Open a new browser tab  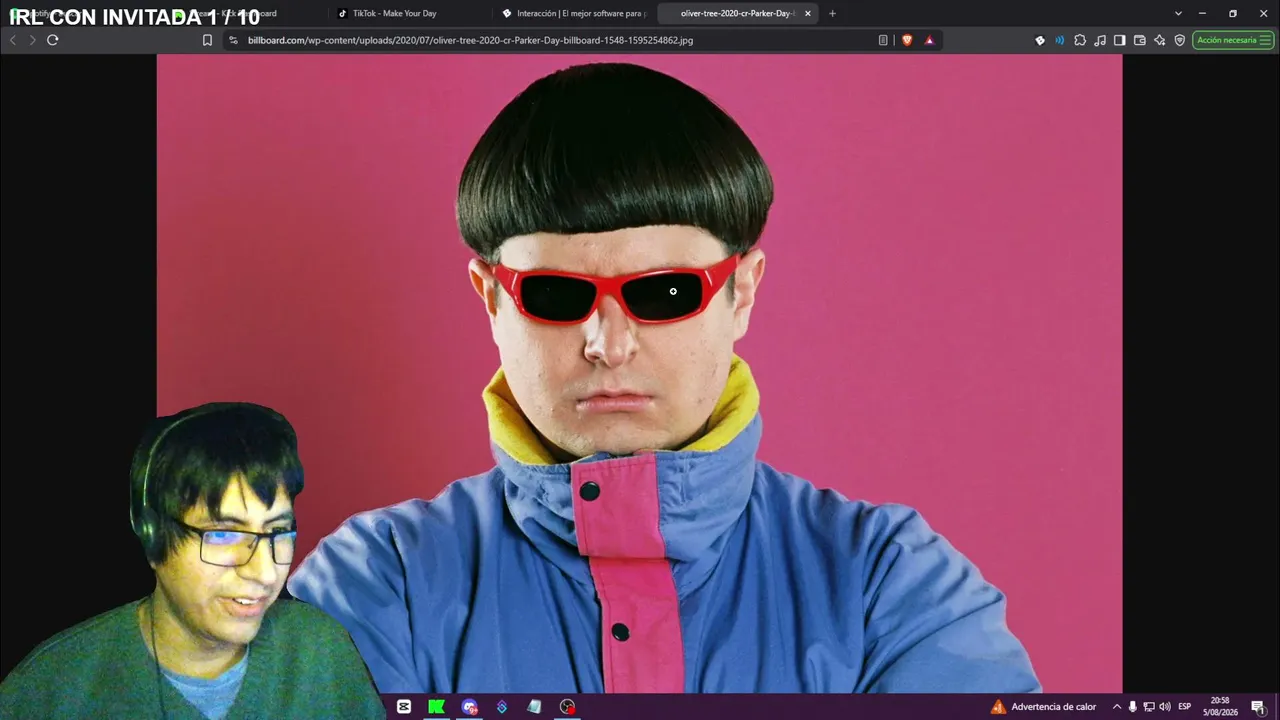[832, 13]
